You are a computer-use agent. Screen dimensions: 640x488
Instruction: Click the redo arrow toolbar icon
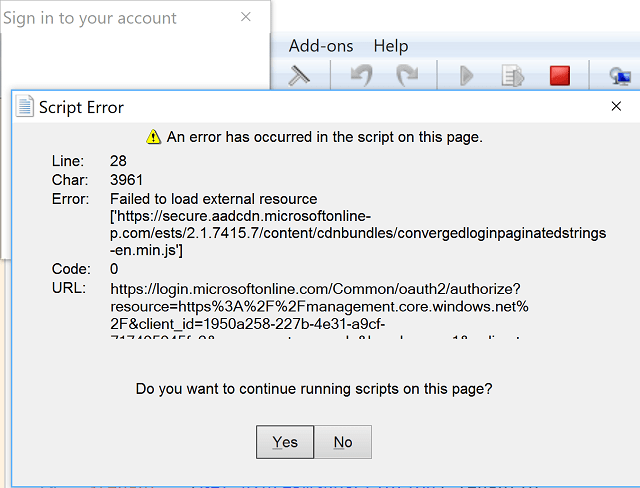[407, 76]
